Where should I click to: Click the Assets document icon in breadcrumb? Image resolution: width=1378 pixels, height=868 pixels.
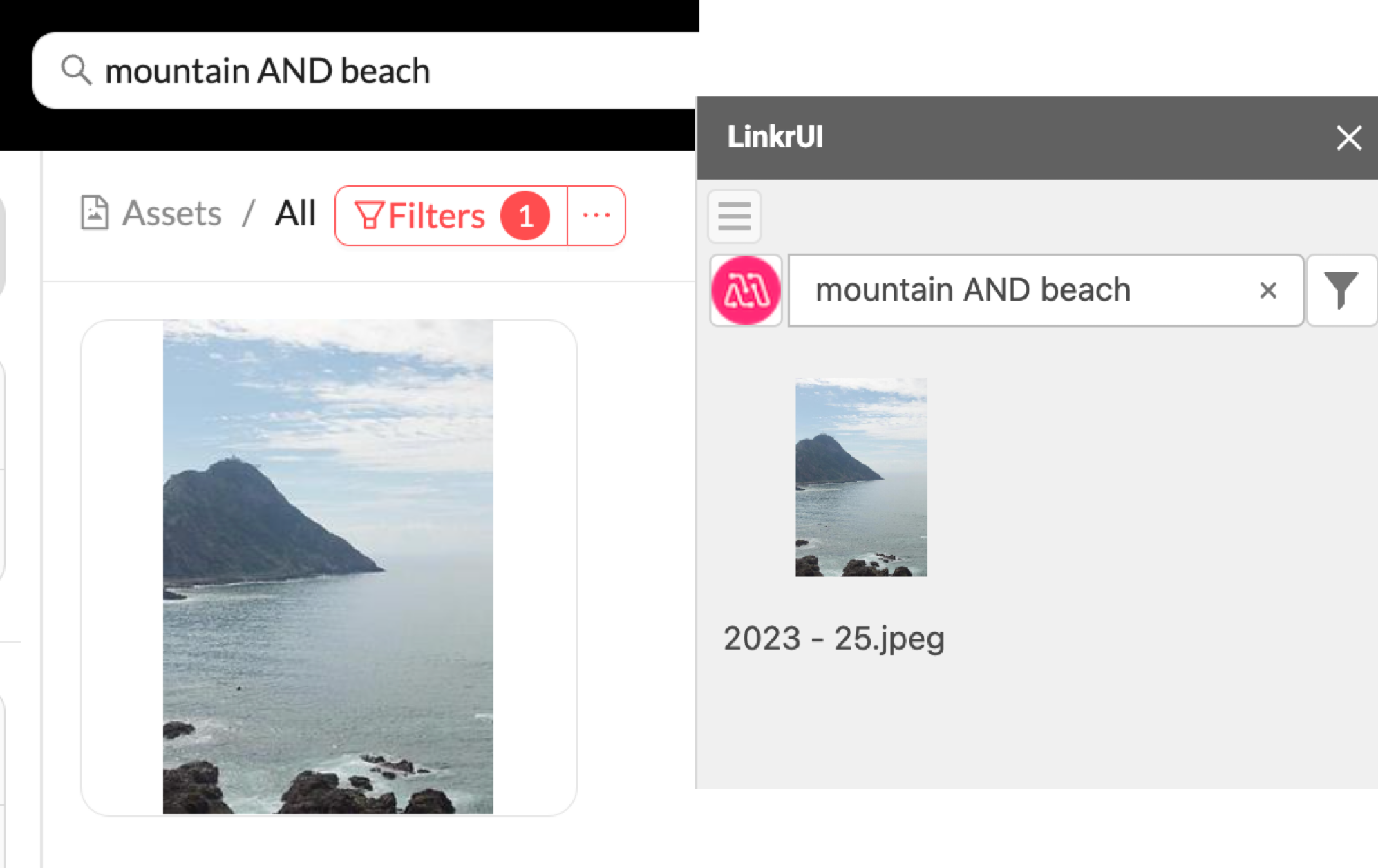coord(95,213)
